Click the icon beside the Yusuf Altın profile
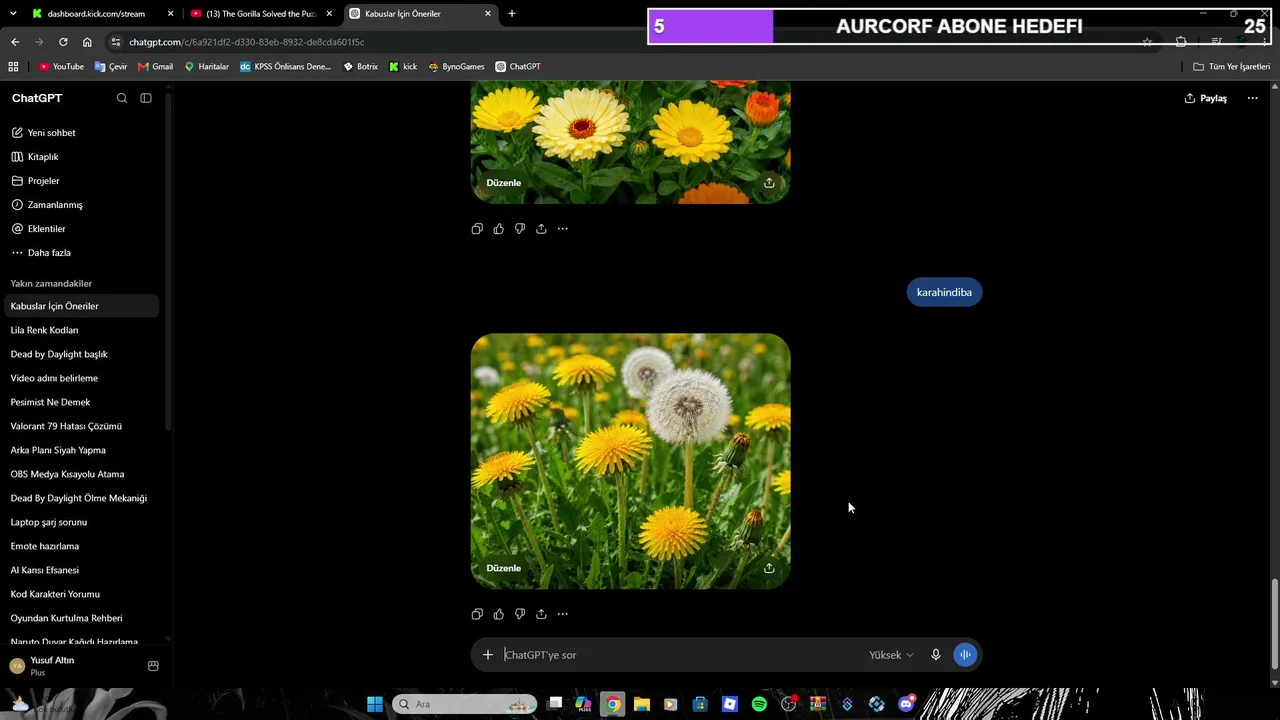The height and width of the screenshot is (720, 1280). (153, 666)
